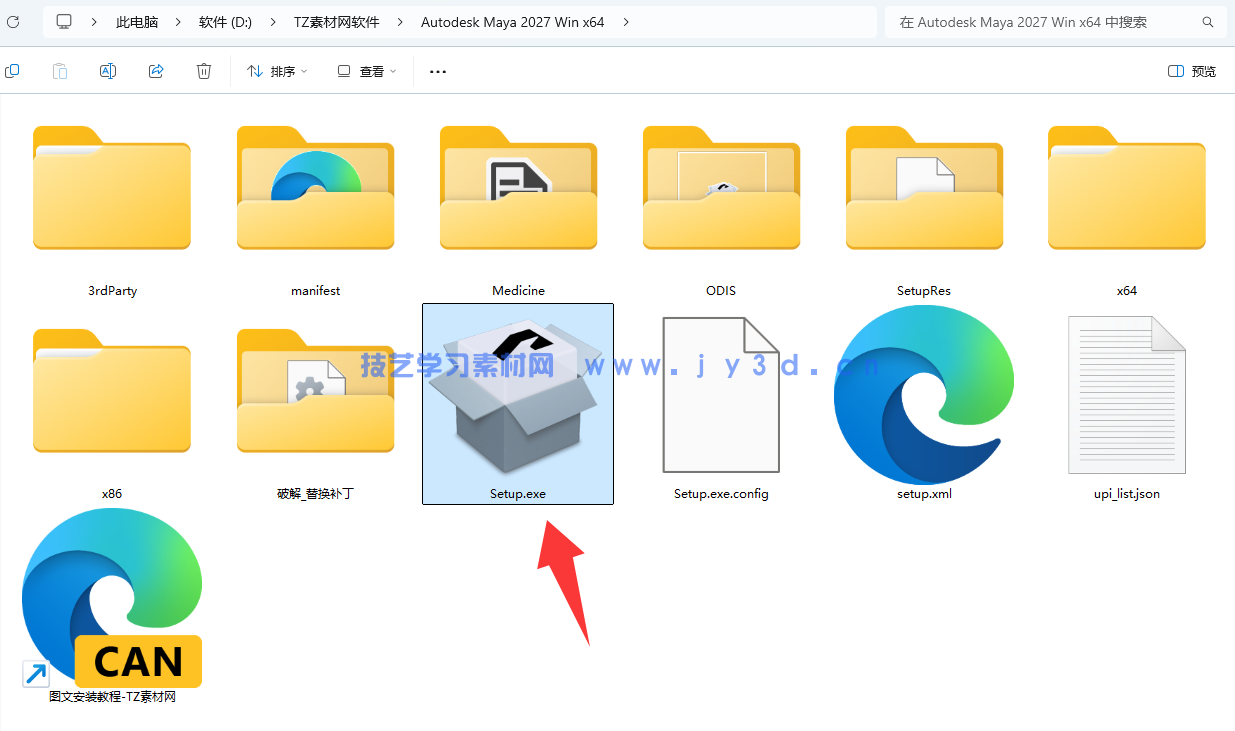Select the Setup.exe.config file icon
The height and width of the screenshot is (731, 1235).
pos(721,395)
